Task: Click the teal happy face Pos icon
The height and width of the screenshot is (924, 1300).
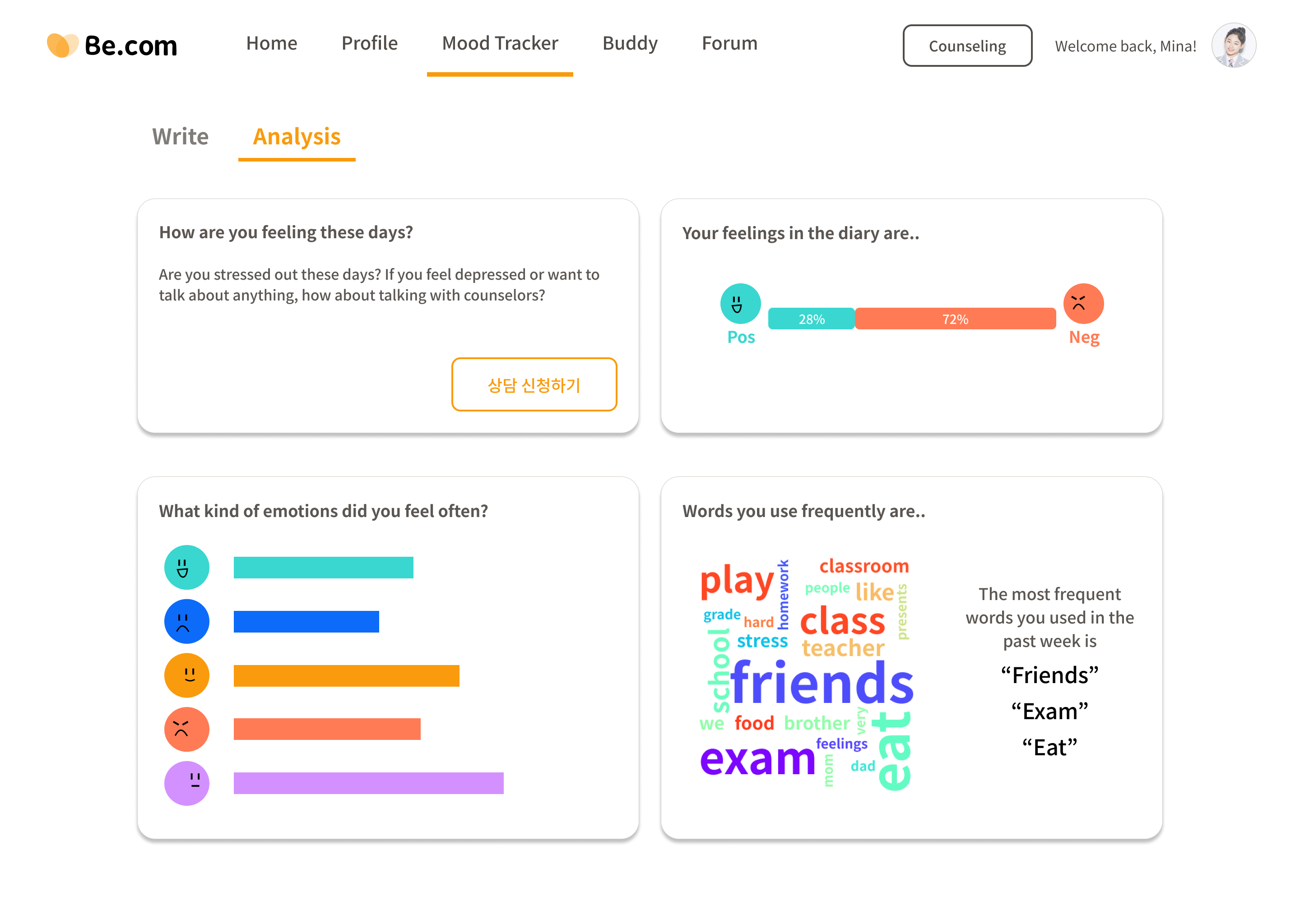Action: [740, 303]
